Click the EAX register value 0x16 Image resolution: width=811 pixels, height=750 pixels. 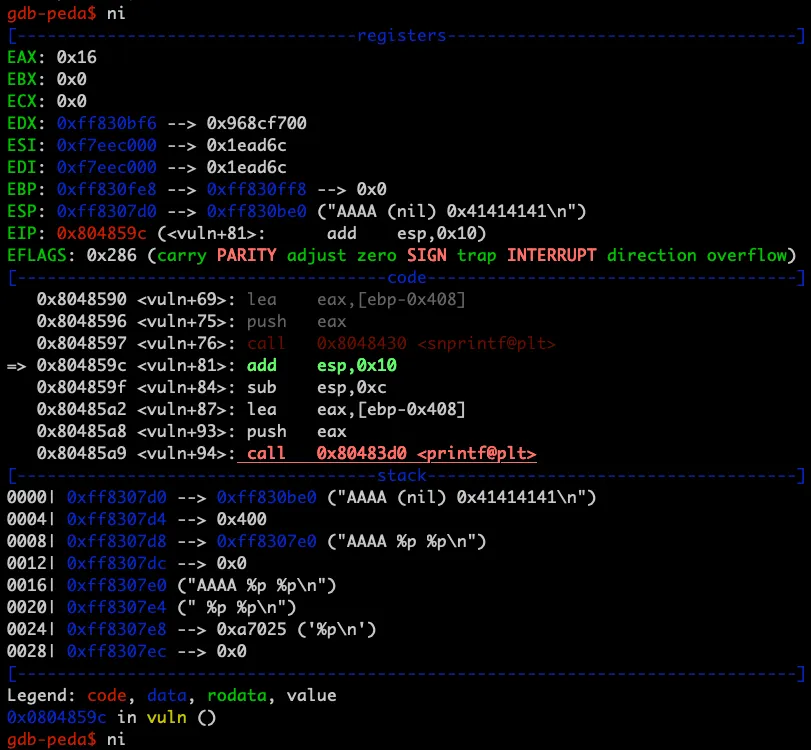pos(77,57)
